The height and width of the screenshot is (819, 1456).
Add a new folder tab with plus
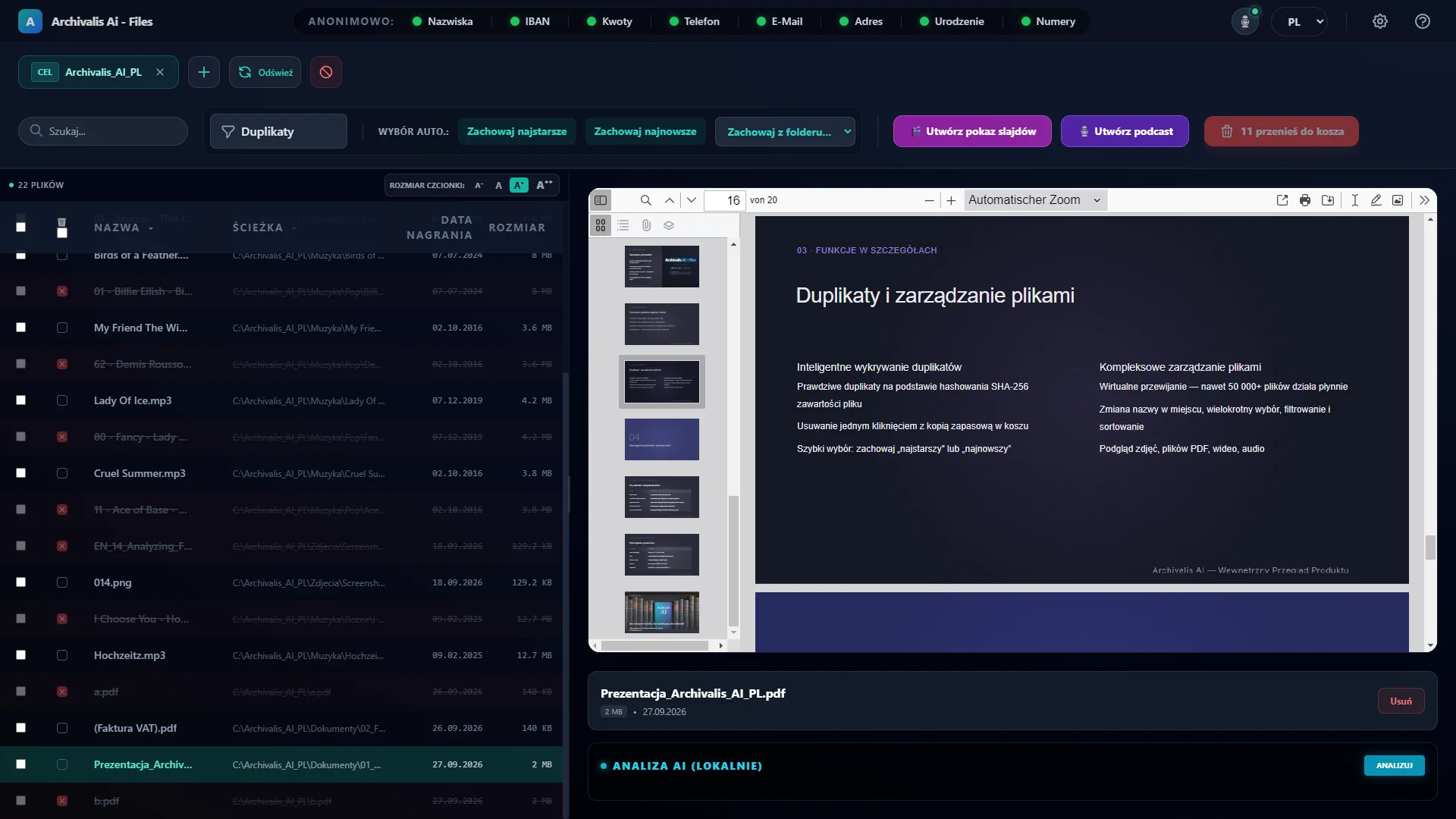(x=204, y=72)
